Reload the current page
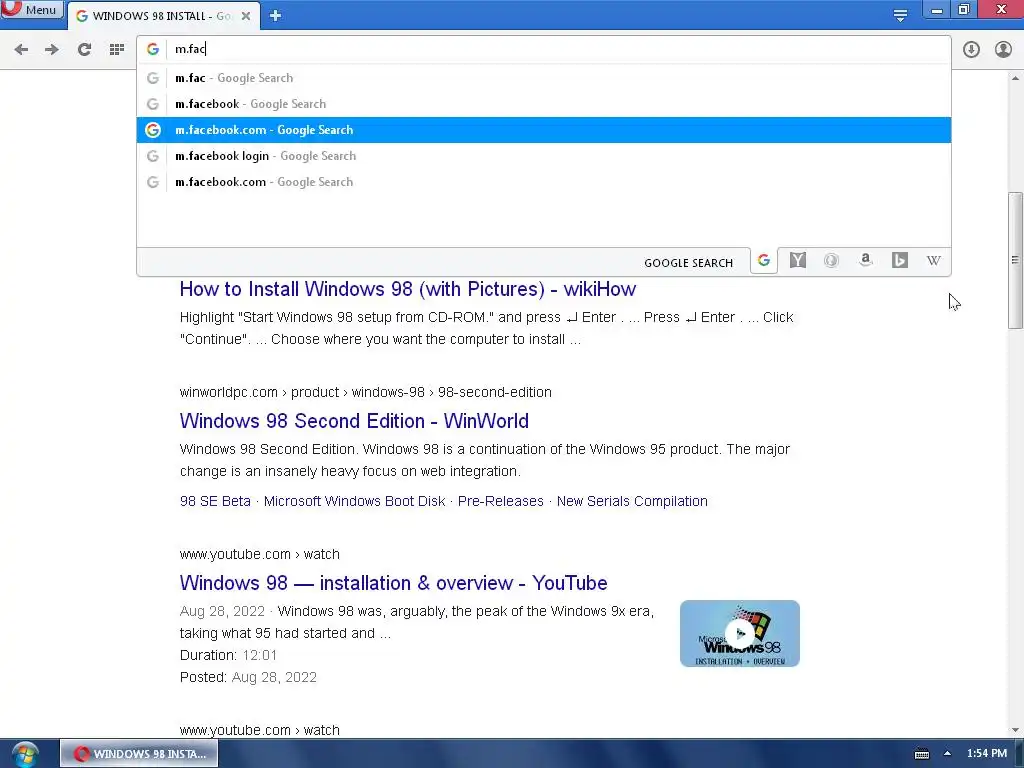 pos(84,50)
